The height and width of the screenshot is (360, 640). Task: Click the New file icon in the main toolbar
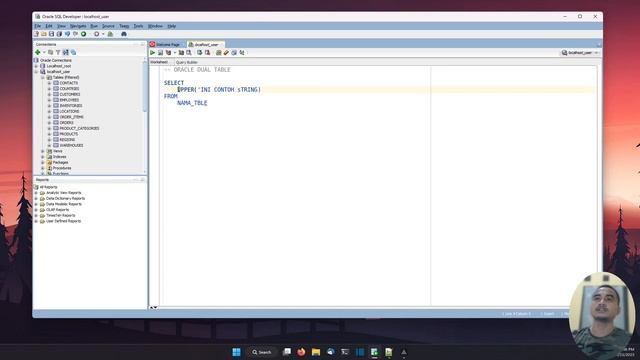(x=36, y=34)
